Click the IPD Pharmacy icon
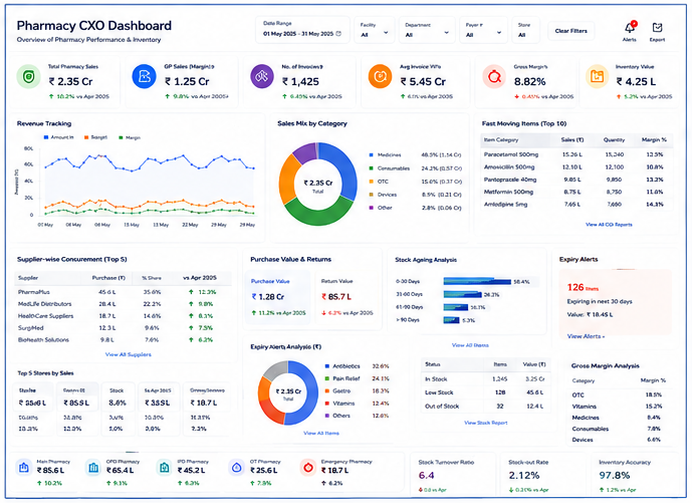The width and height of the screenshot is (692, 503). click(164, 467)
